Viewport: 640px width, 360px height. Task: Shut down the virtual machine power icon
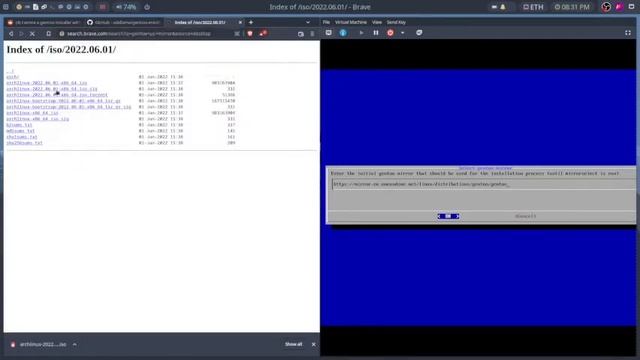tap(390, 33)
